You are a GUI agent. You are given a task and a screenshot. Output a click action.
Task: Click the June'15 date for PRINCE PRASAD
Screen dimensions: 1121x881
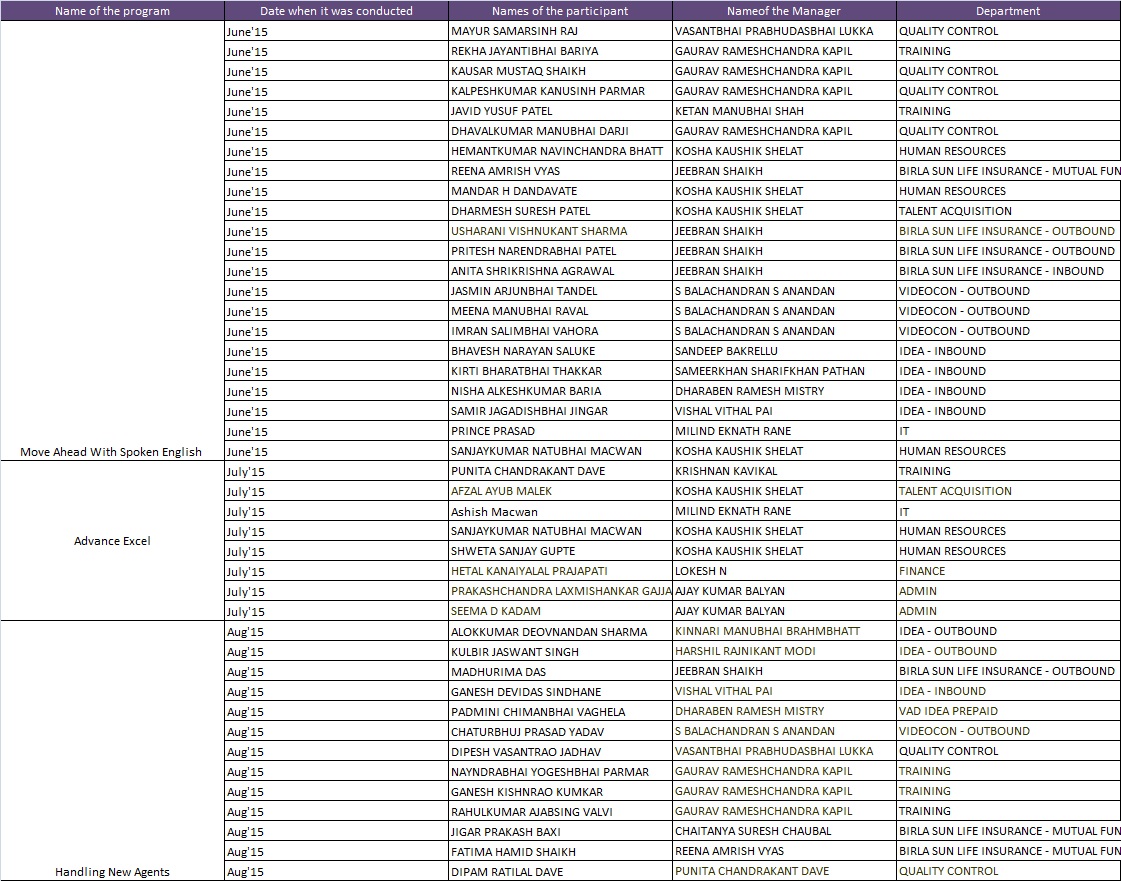tap(336, 431)
